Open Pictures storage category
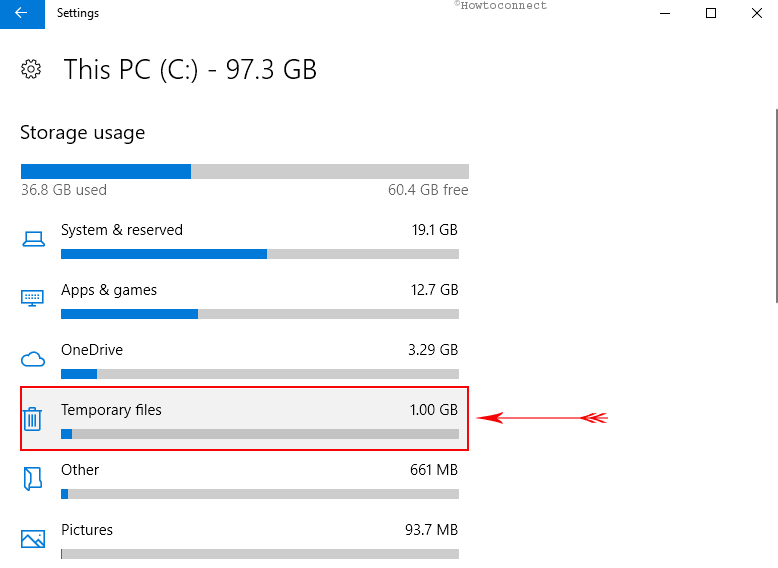This screenshot has width=778, height=568. (245, 540)
